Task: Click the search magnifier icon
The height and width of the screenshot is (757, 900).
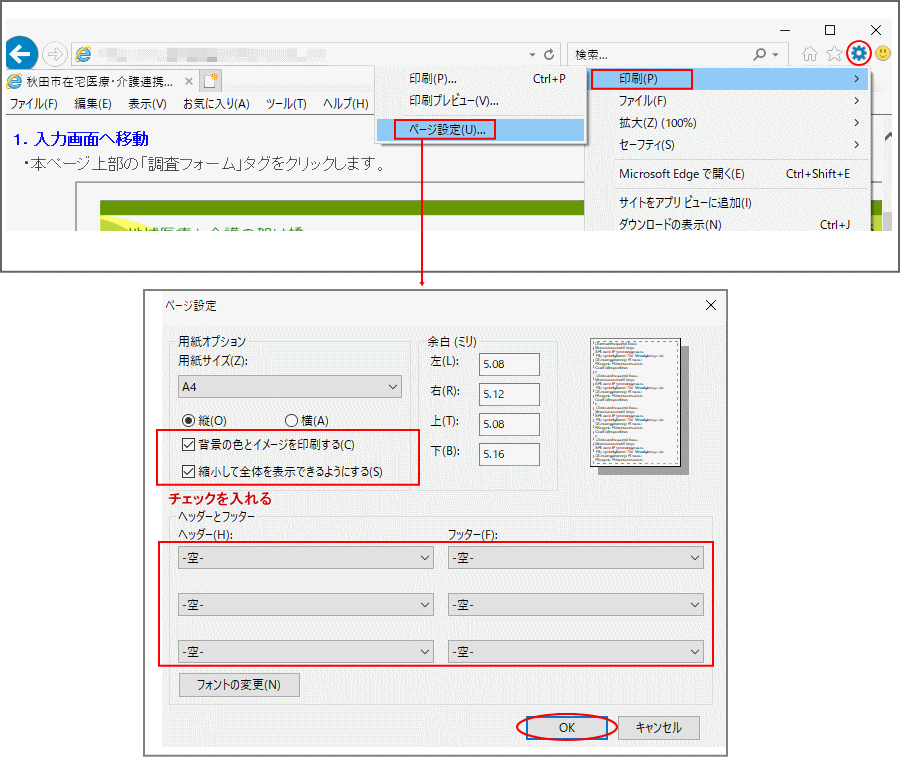Action: 761,54
